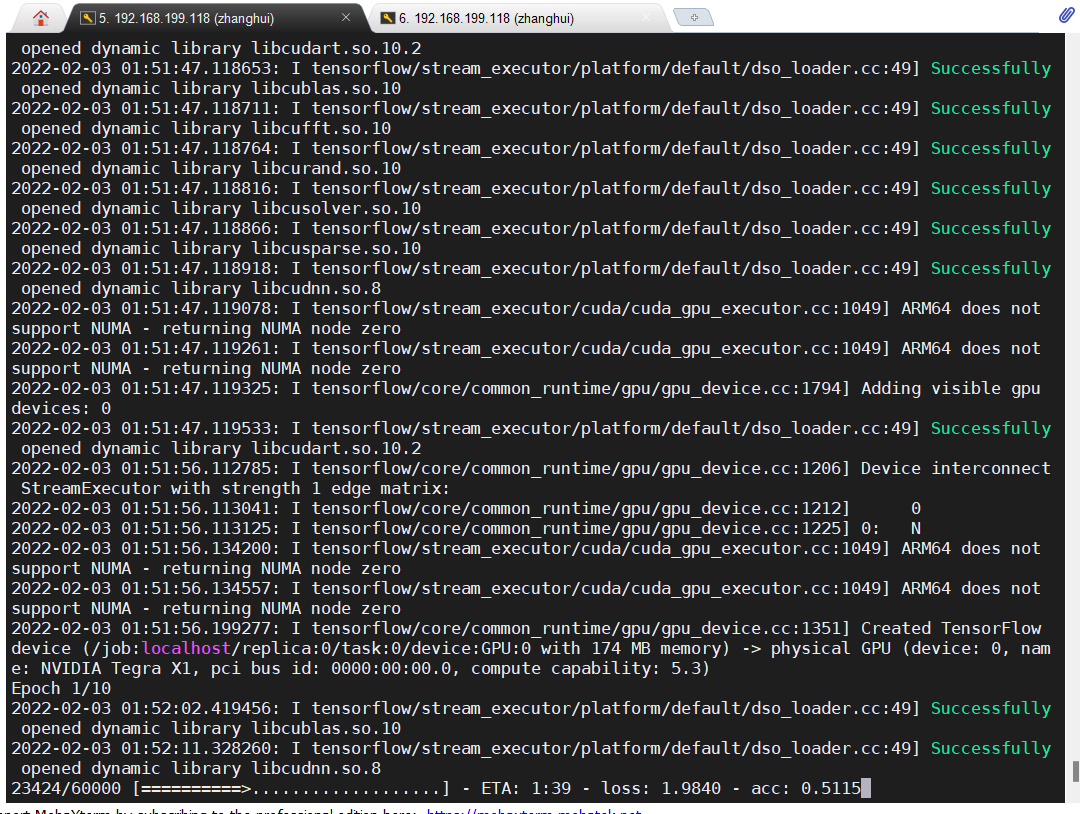Click the text 'libcusolver.so.10'
The width and height of the screenshot is (1080, 814).
336,209
